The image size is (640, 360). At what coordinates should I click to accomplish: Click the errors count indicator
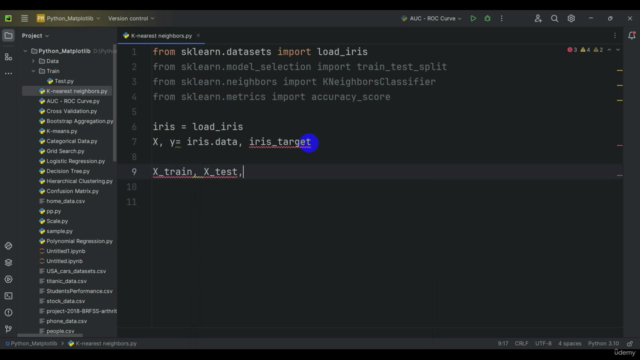(x=572, y=50)
